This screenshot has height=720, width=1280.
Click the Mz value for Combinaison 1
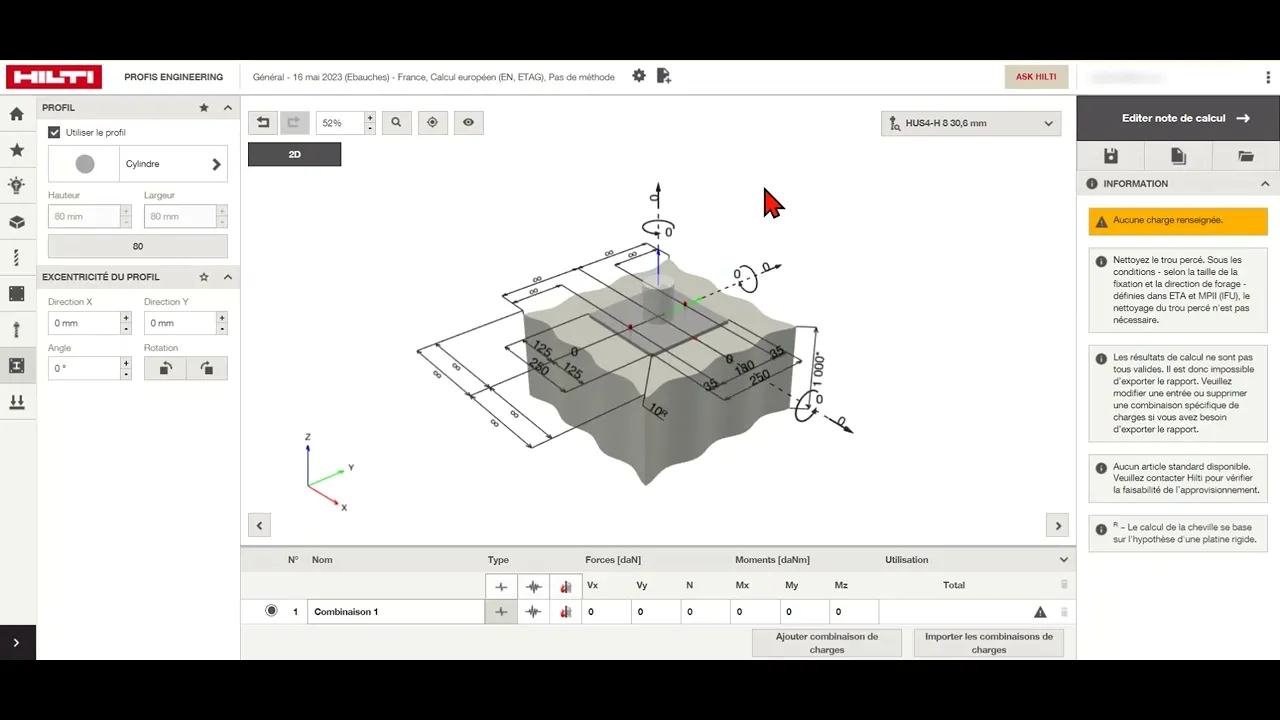coord(854,612)
